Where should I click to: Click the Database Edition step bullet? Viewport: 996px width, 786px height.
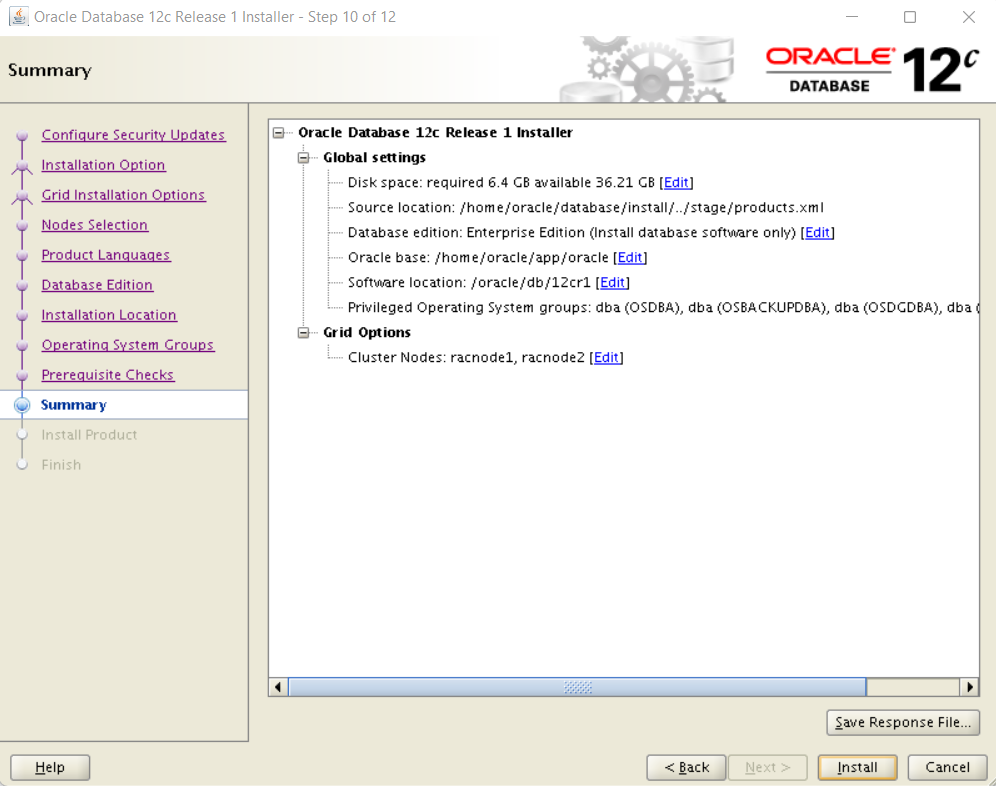[22, 285]
